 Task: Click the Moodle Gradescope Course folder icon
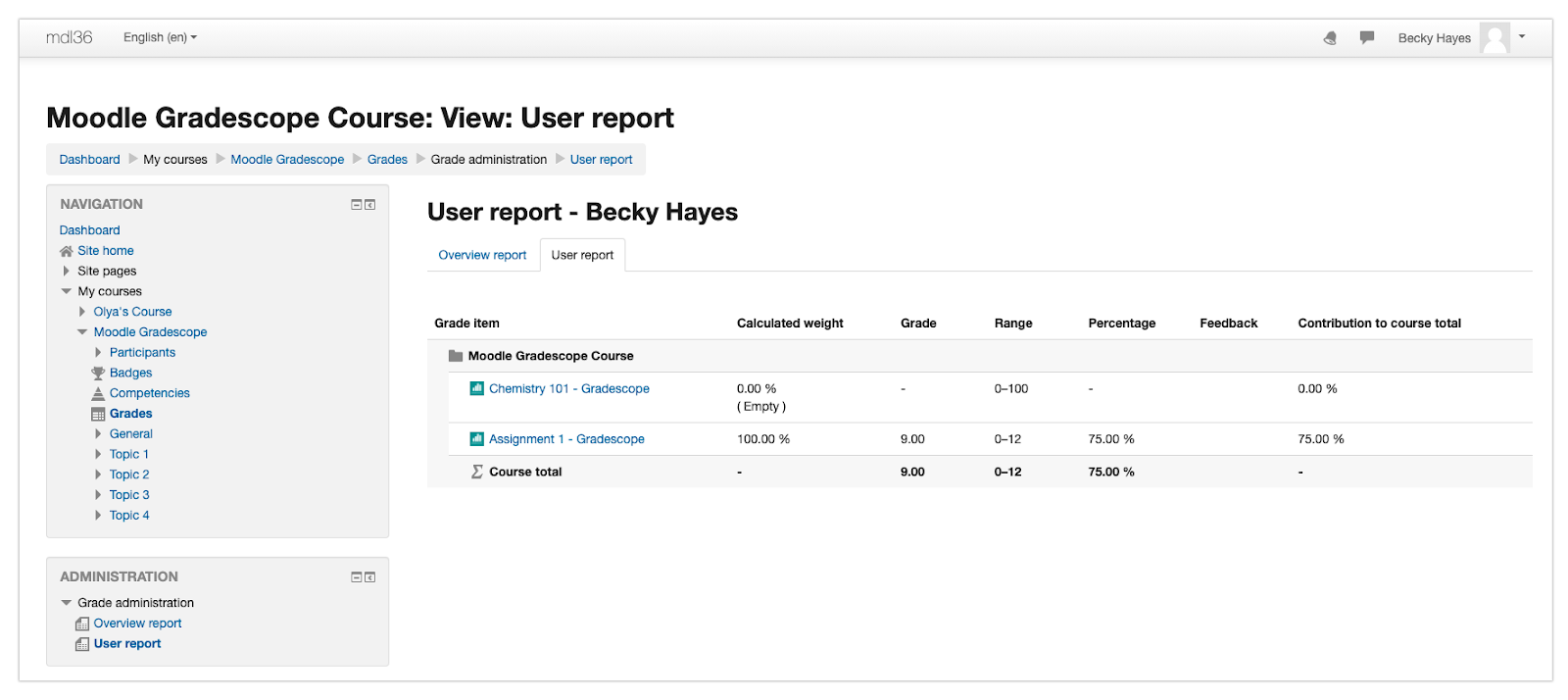point(456,356)
